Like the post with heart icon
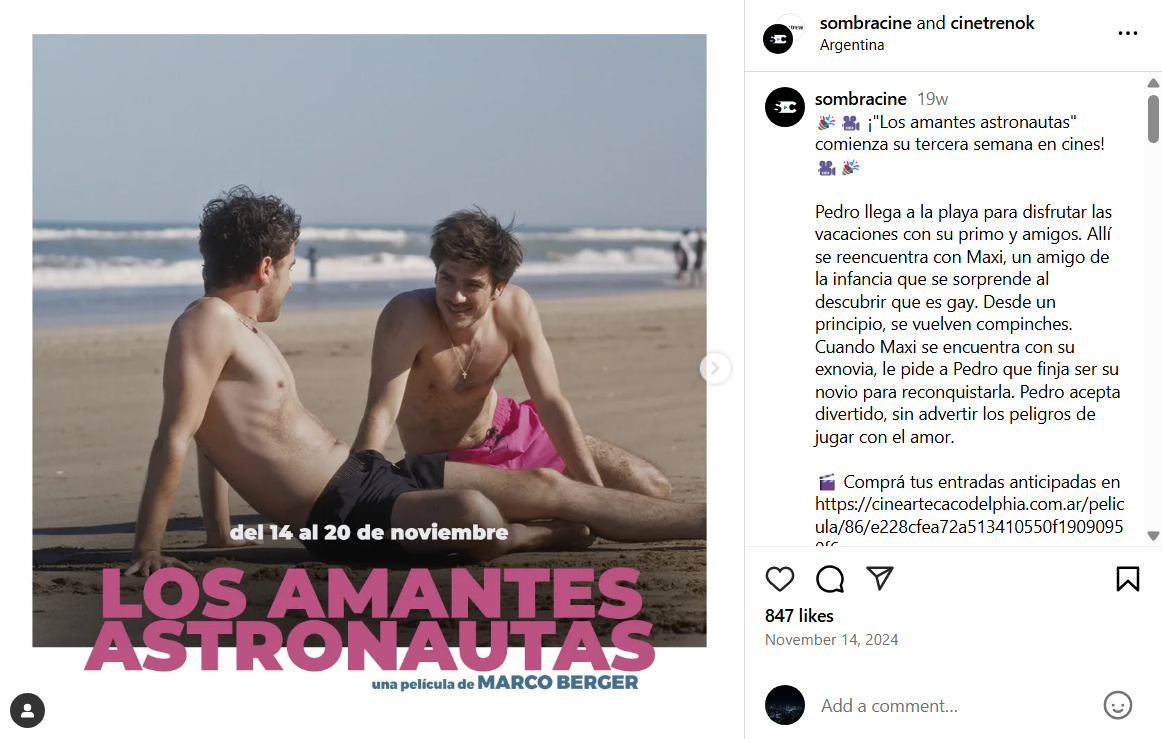This screenshot has height=739, width=1162. click(780, 579)
